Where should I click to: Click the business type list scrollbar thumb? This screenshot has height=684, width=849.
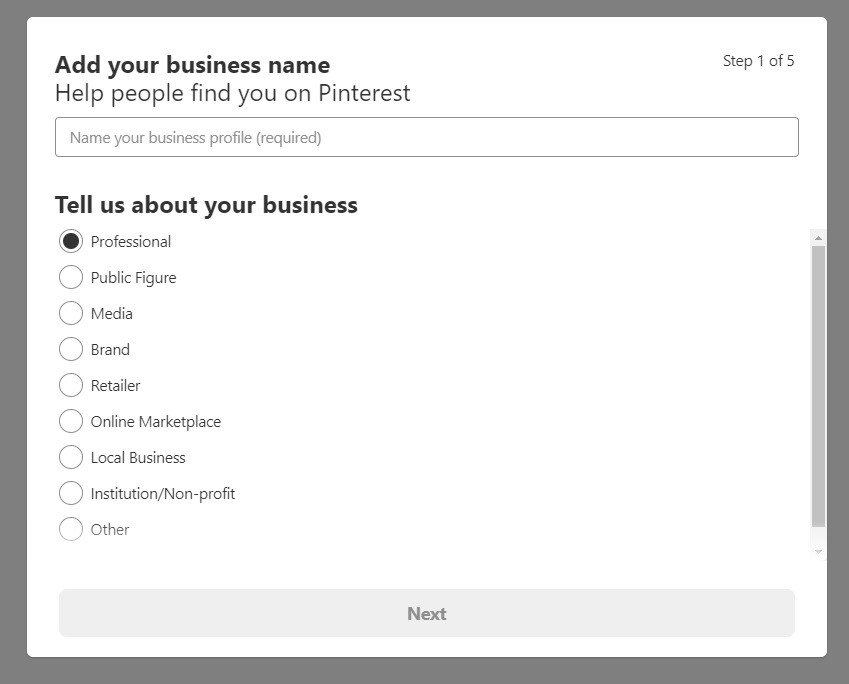click(818, 385)
